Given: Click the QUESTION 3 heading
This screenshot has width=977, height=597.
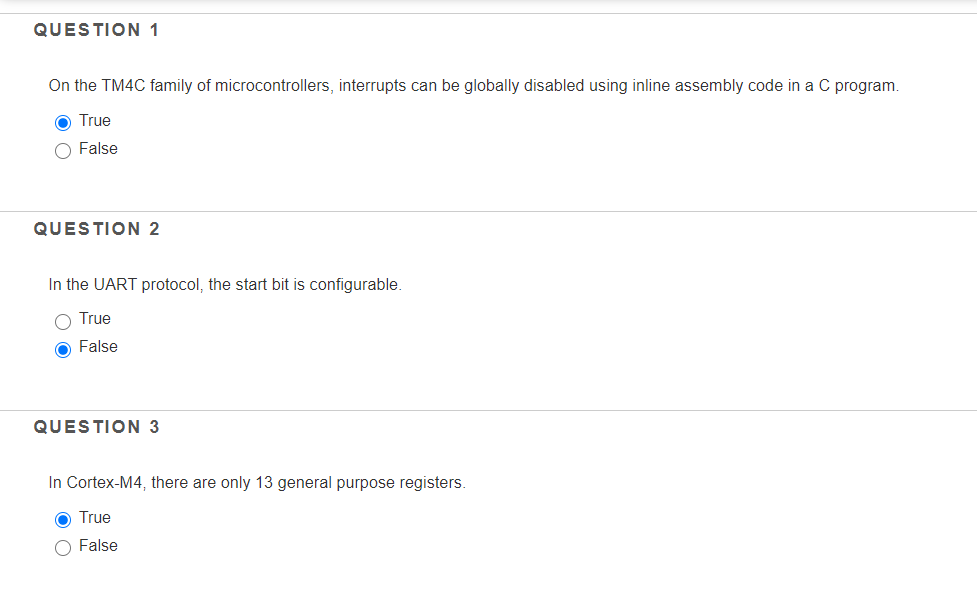Looking at the screenshot, I should click(x=97, y=426).
